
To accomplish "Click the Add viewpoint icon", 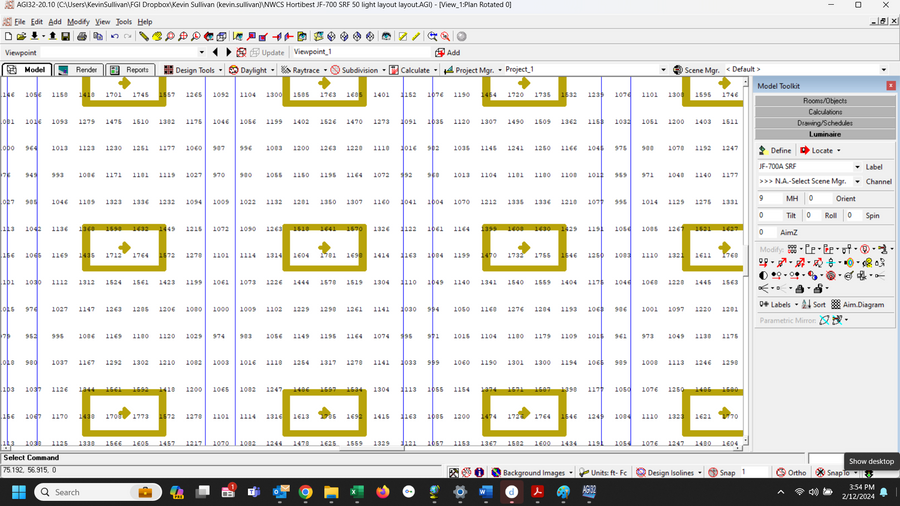I will 447,52.
